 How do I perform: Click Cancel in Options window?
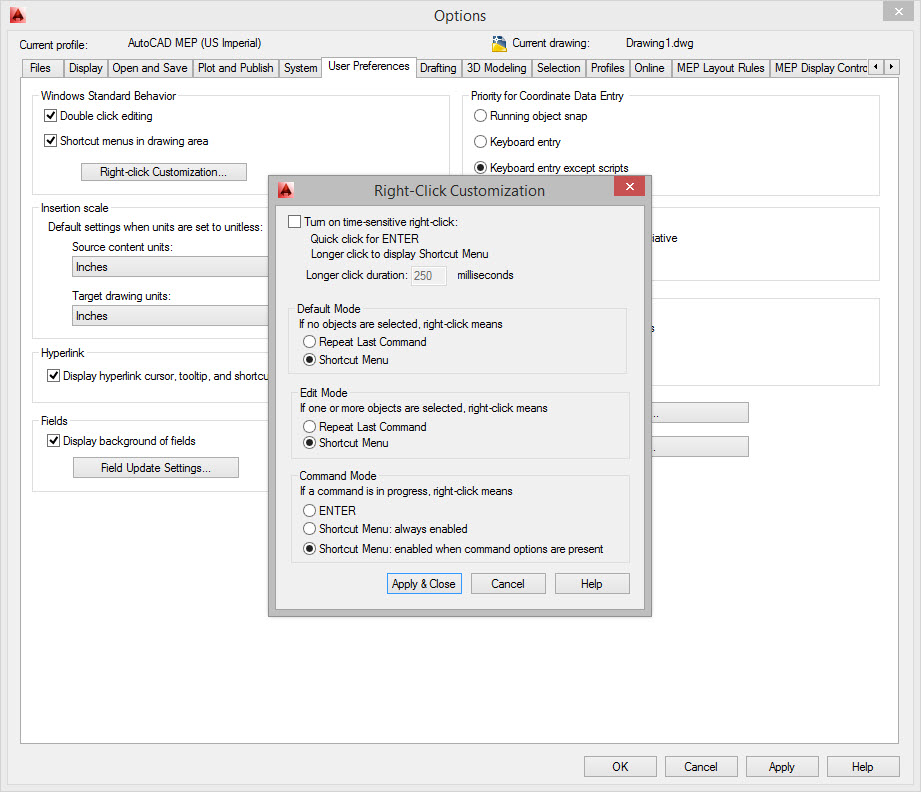click(x=701, y=767)
